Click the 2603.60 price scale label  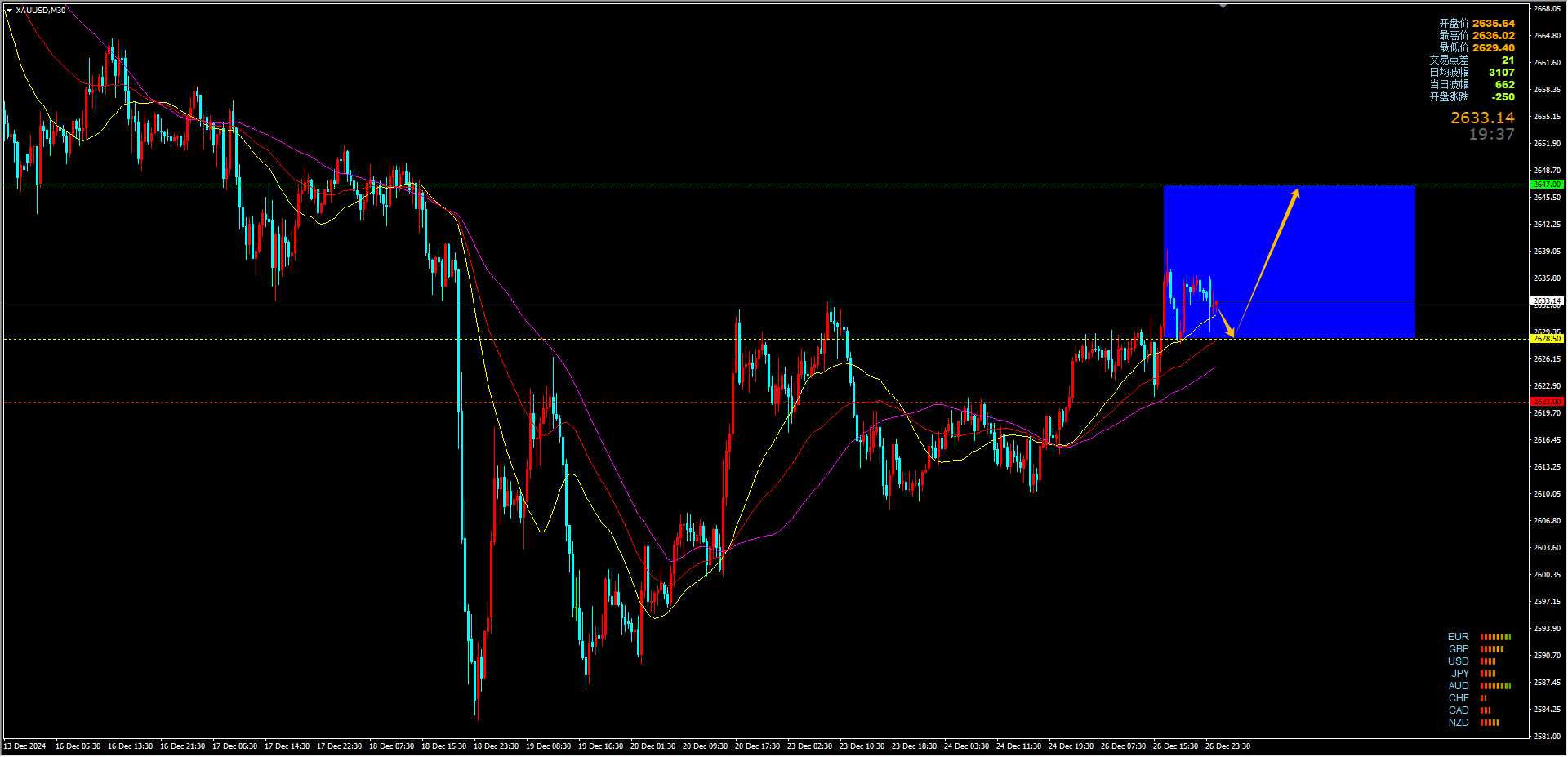(x=1547, y=548)
